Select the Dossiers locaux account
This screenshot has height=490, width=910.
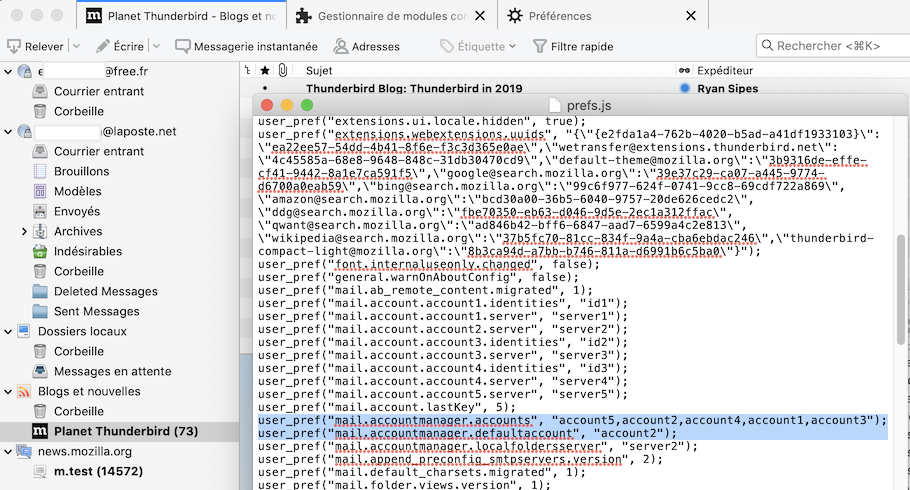point(82,332)
